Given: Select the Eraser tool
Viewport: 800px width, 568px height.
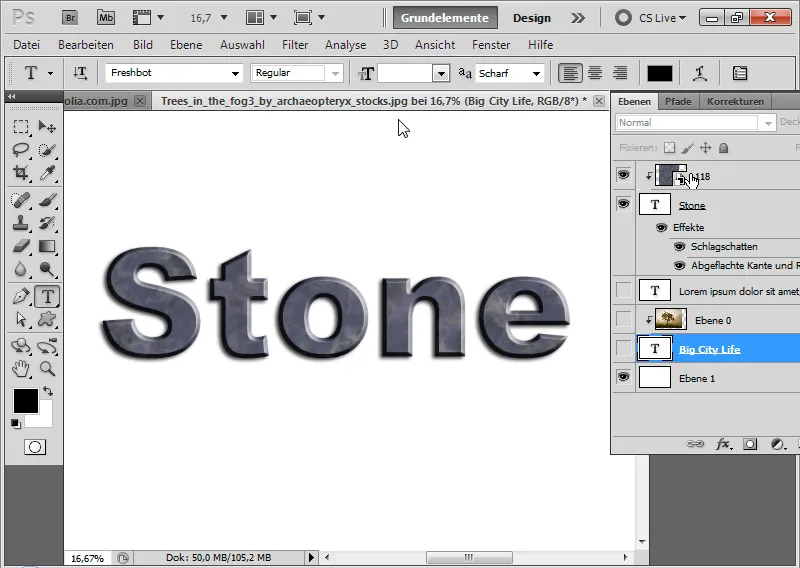Looking at the screenshot, I should point(21,246).
